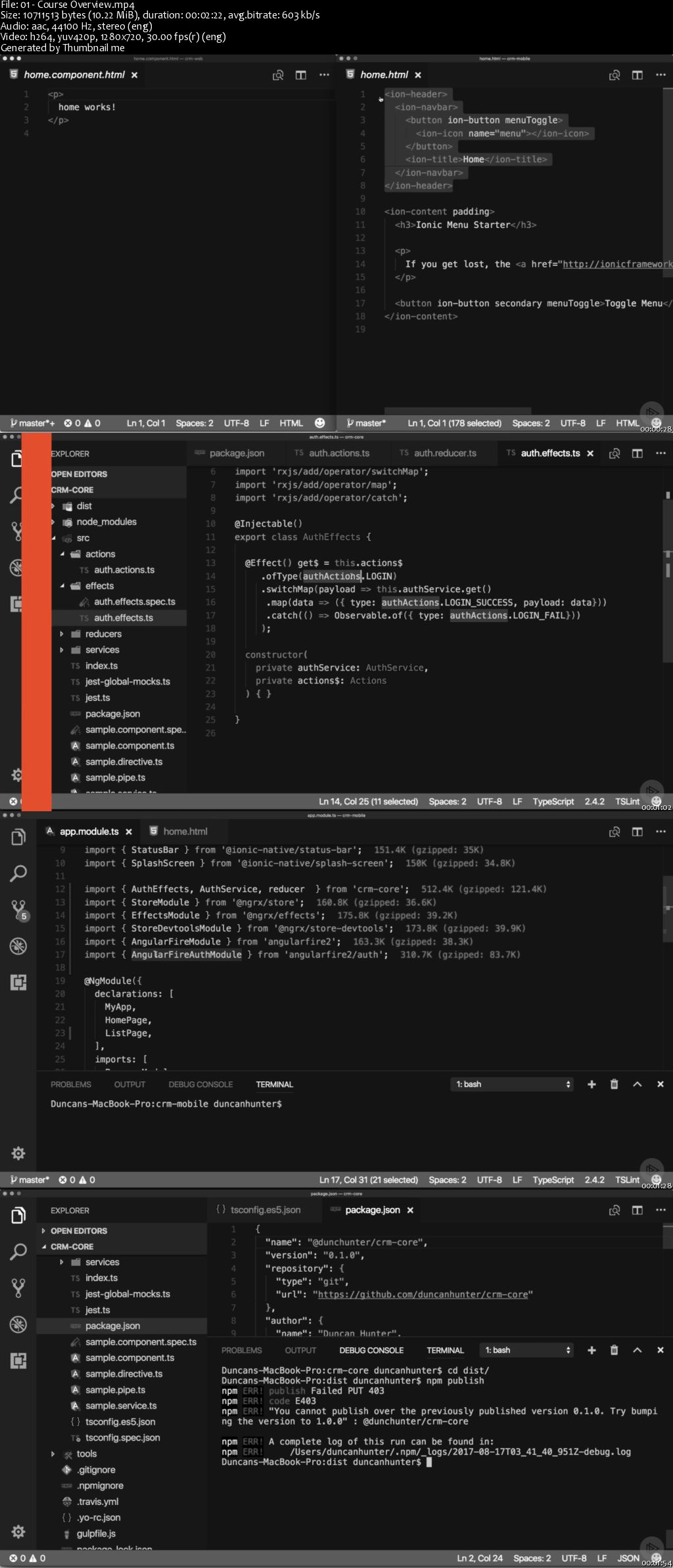Open settings gear in bottom package.json window

coord(18,1531)
